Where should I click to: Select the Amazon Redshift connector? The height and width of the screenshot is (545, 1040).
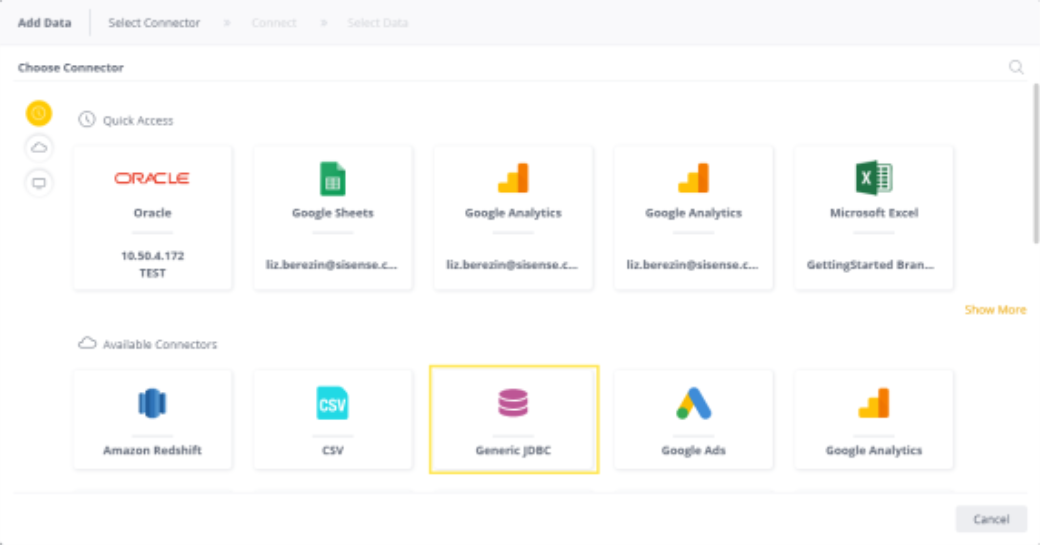point(153,420)
